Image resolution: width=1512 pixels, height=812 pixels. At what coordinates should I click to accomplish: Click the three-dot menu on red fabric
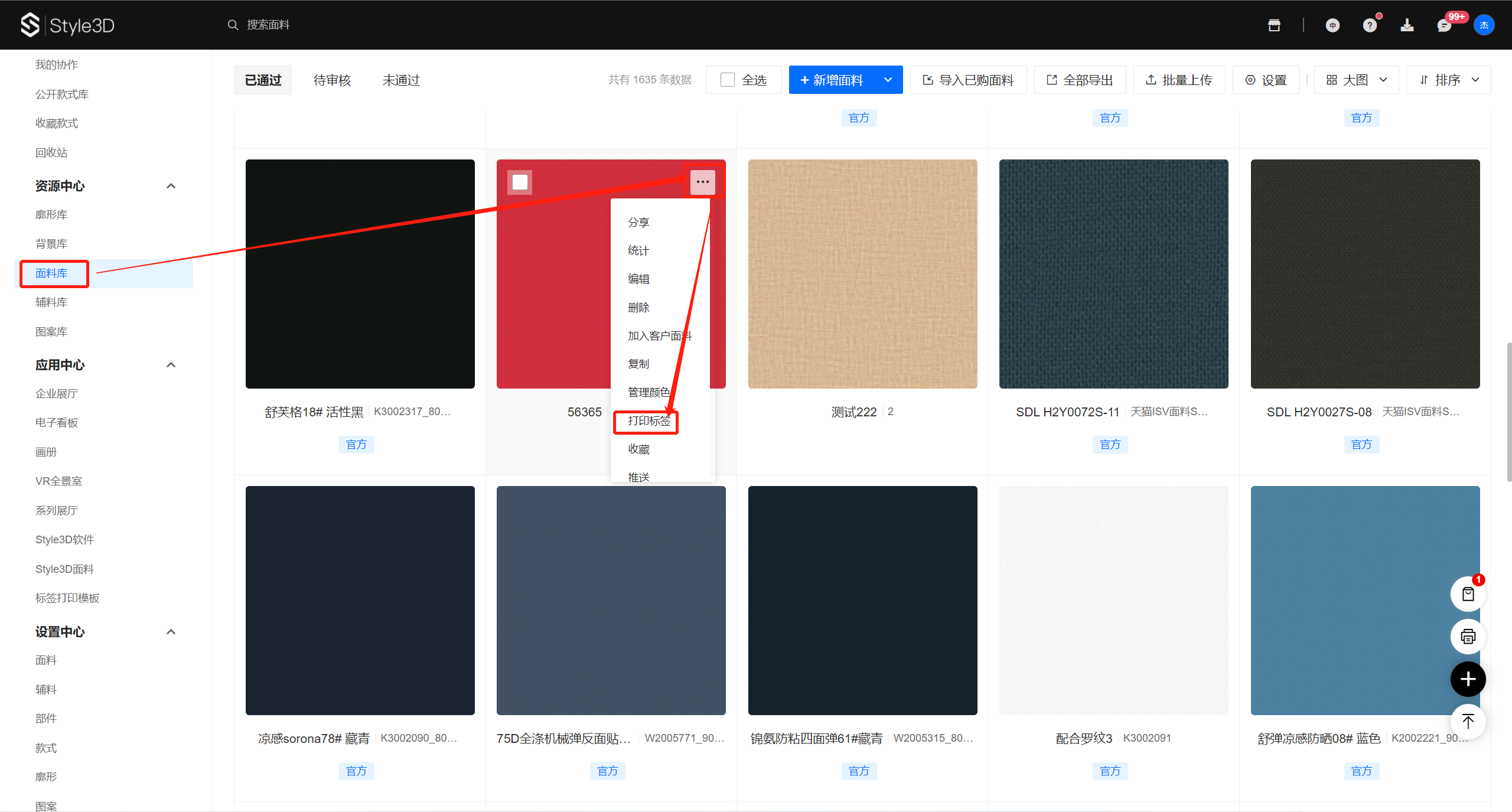point(702,182)
